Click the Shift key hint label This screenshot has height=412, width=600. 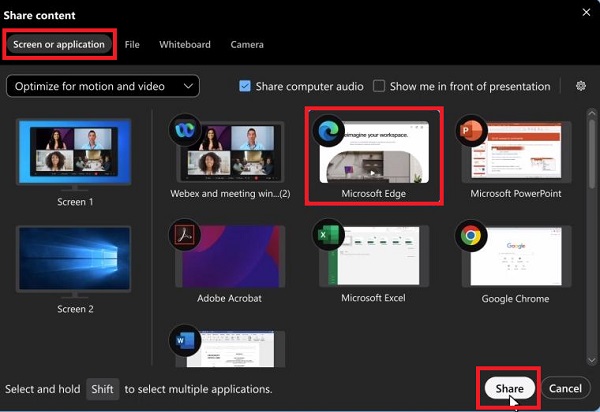[x=102, y=389]
